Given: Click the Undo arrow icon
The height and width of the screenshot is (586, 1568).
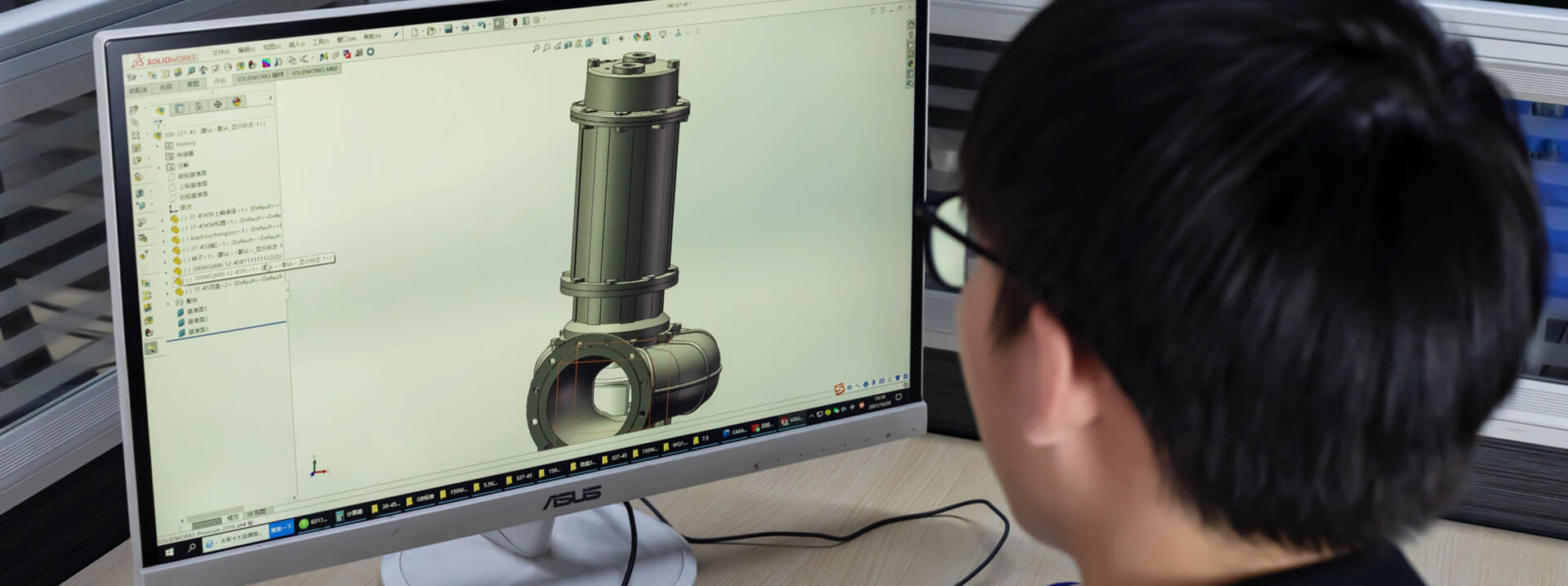Looking at the screenshot, I should coord(482,26).
